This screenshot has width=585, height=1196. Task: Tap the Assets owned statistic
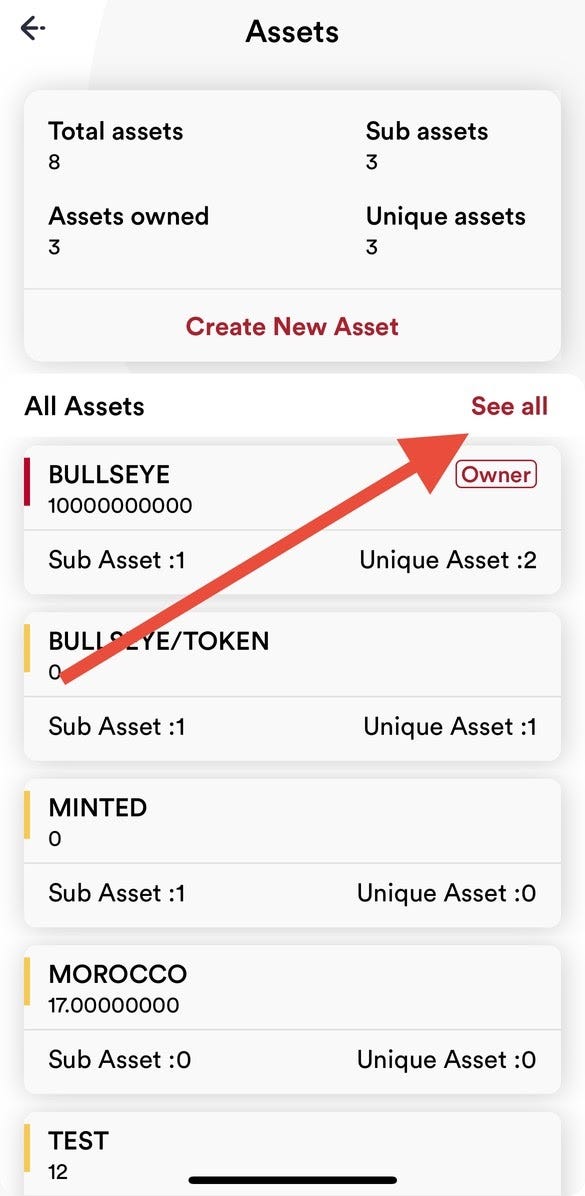[x=128, y=230]
